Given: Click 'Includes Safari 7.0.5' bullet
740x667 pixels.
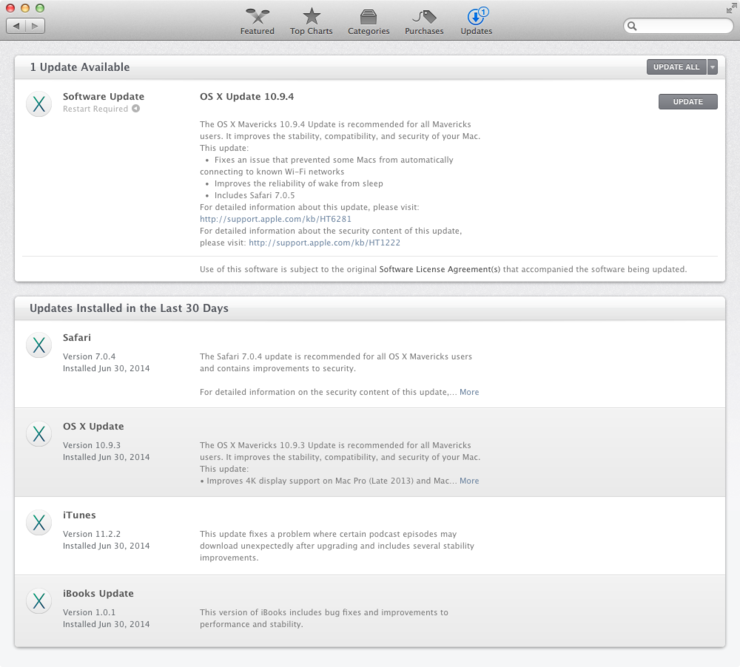Looking at the screenshot, I should [254, 195].
